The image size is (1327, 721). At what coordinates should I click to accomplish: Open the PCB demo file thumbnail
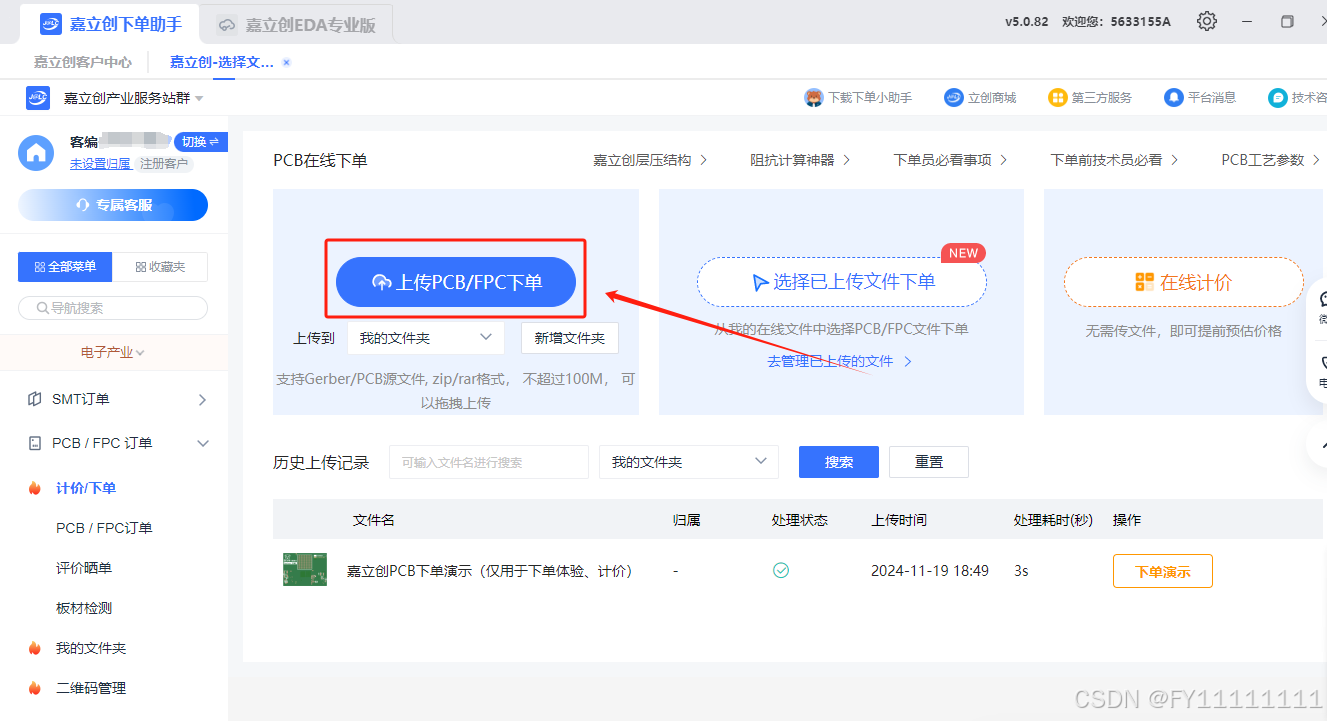(305, 569)
